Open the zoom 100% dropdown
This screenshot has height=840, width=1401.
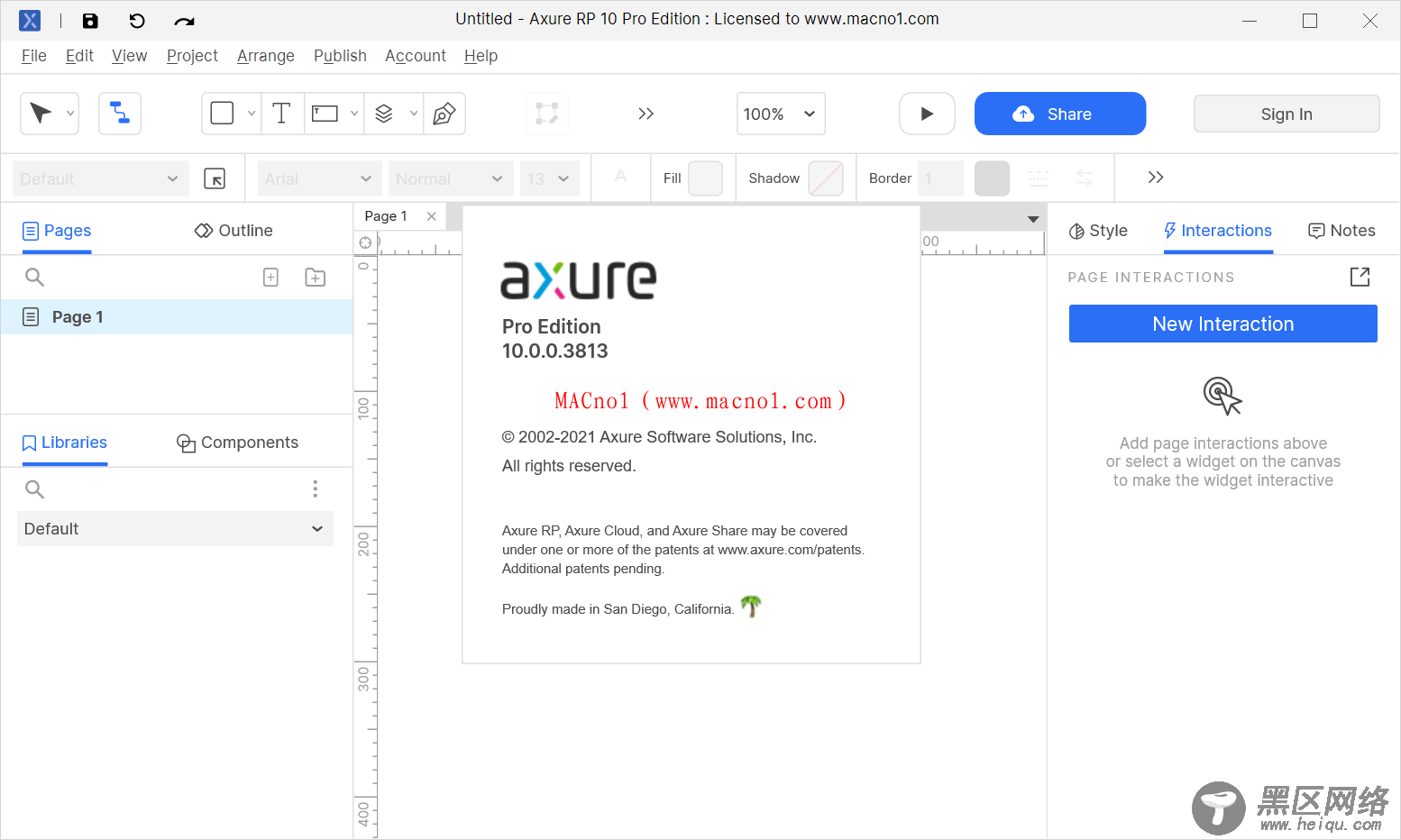(781, 114)
